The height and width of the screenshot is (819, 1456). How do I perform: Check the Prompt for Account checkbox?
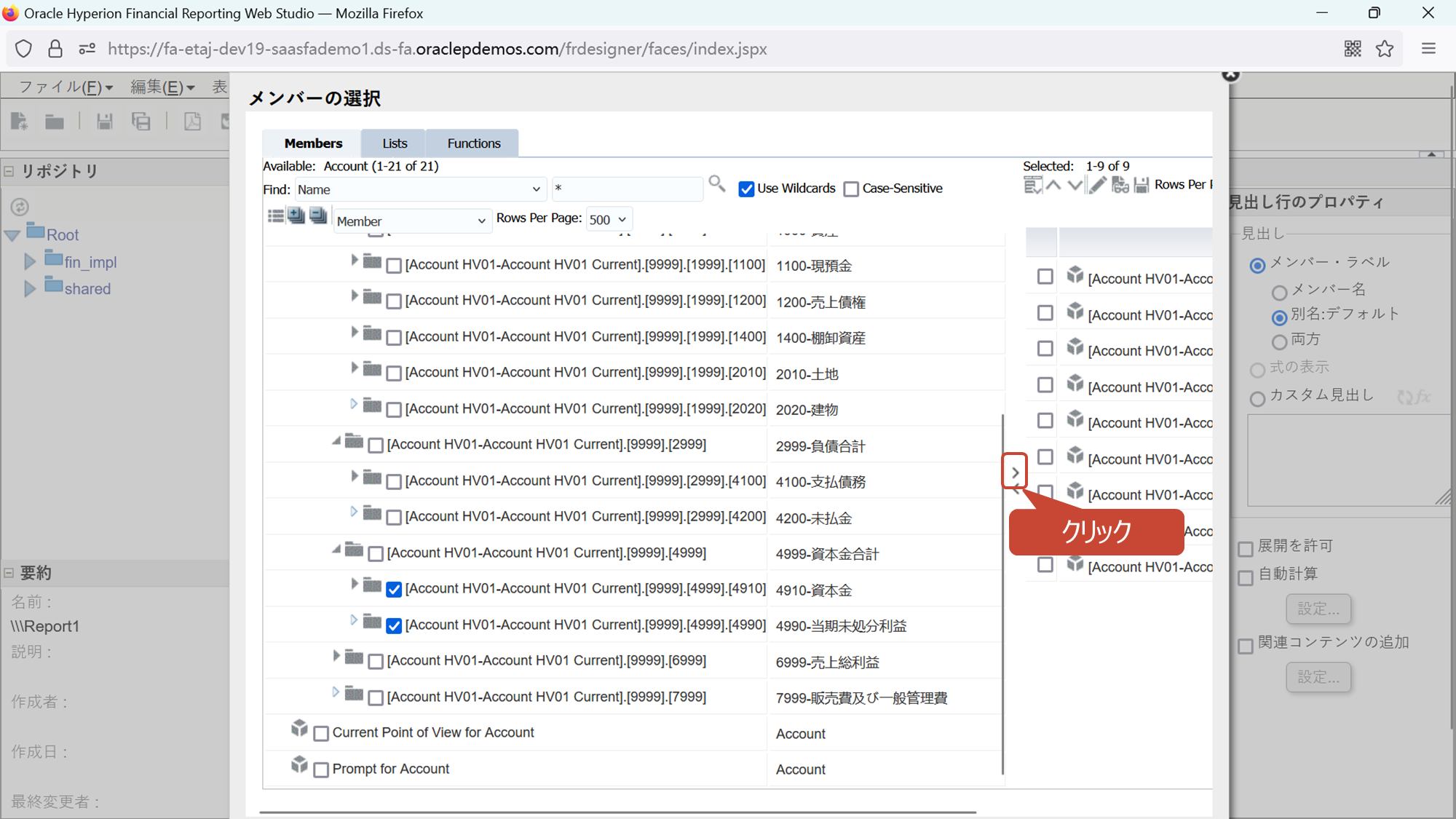point(321,770)
